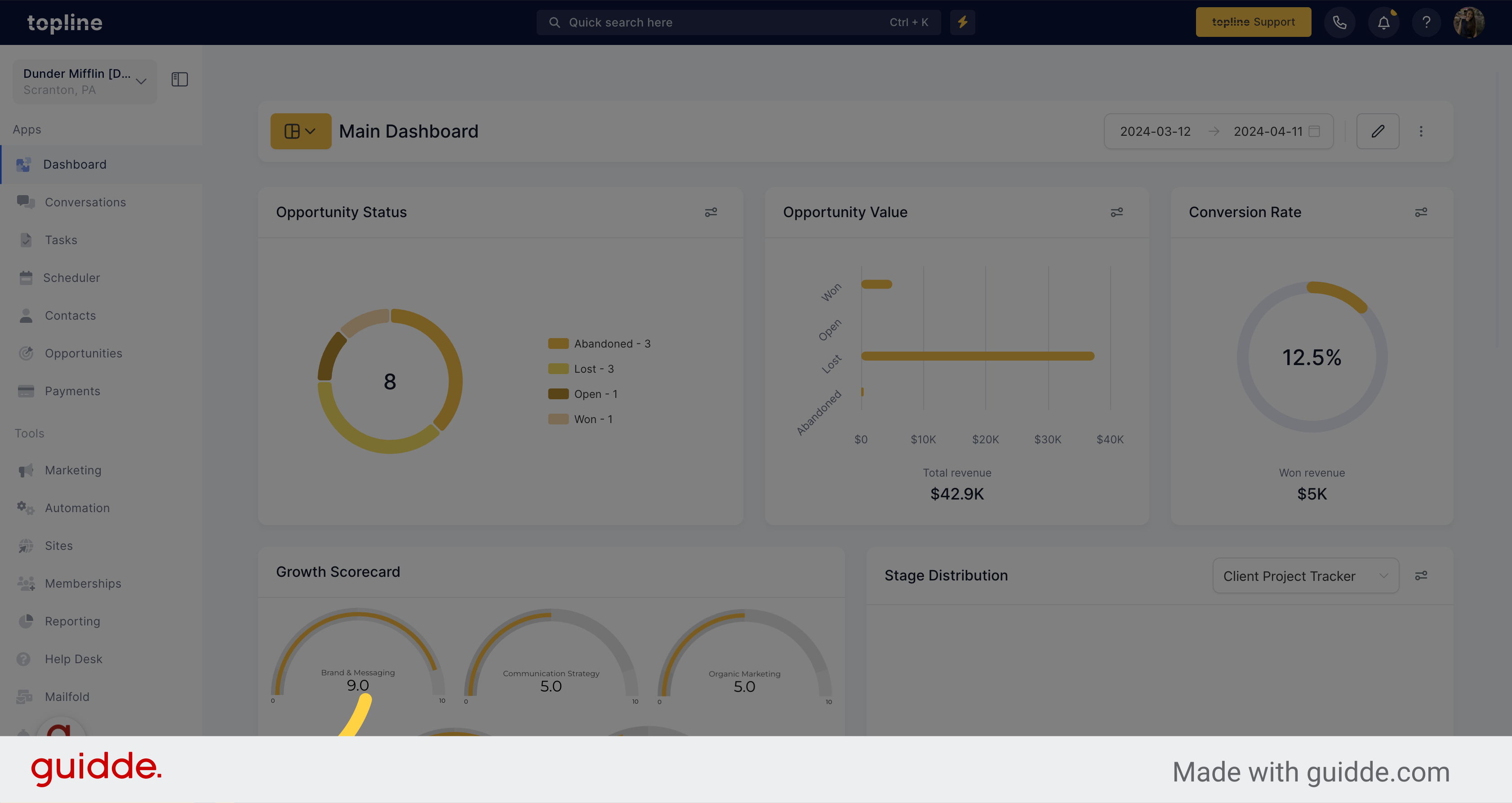This screenshot has height=803, width=1512.
Task: Open Opportunity Value widget filter settings
Action: (x=1116, y=213)
